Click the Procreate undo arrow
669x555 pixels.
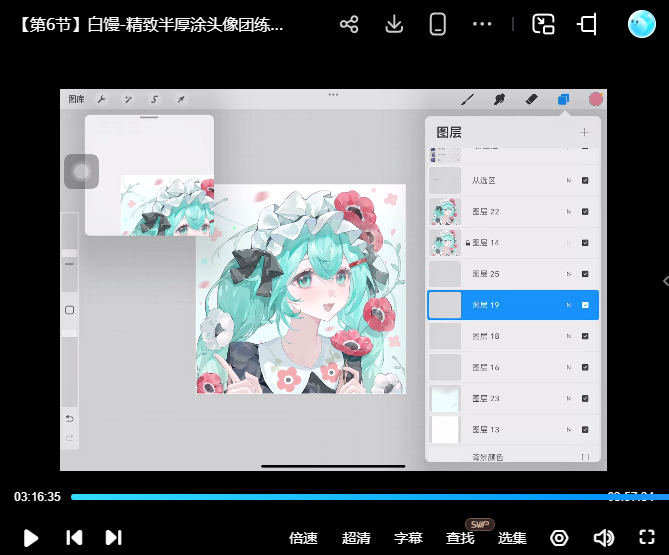(x=70, y=418)
